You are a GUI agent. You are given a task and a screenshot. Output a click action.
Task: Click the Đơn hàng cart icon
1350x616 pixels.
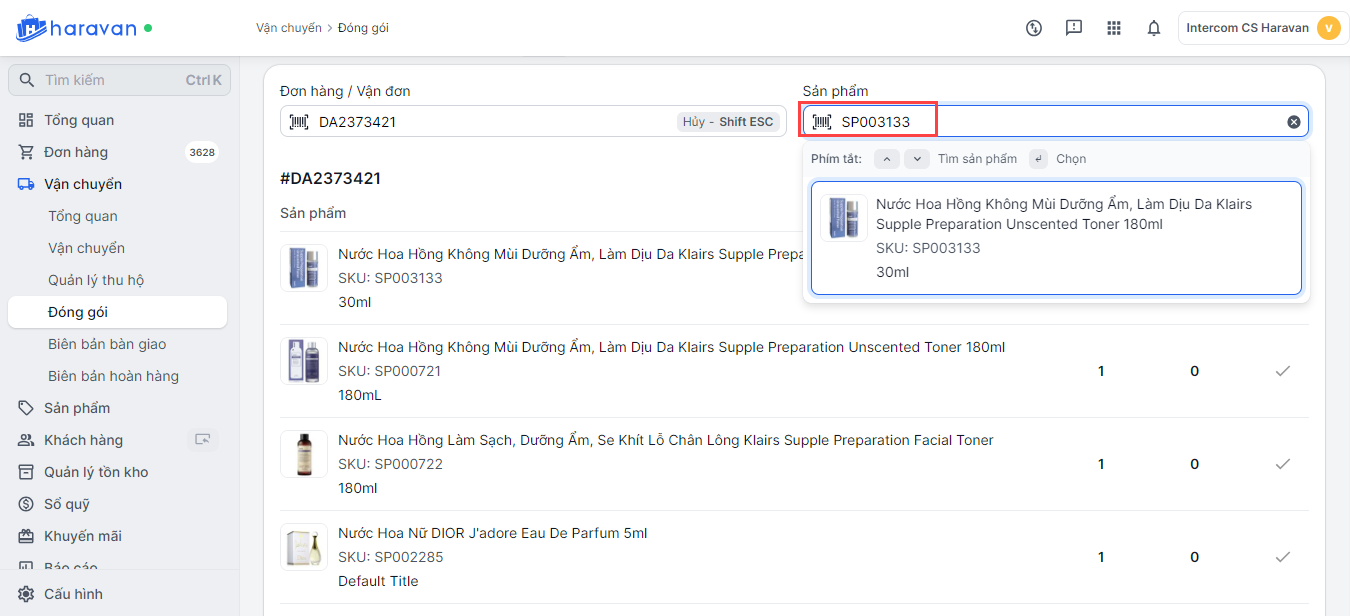26,152
